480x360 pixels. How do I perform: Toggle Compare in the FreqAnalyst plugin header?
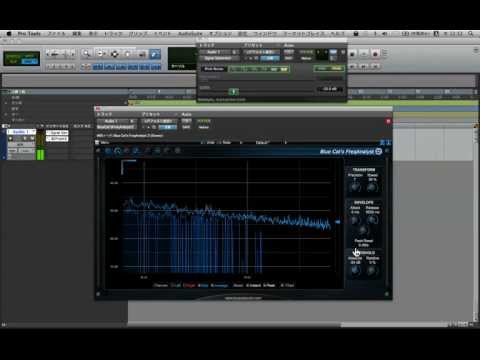(x=168, y=127)
